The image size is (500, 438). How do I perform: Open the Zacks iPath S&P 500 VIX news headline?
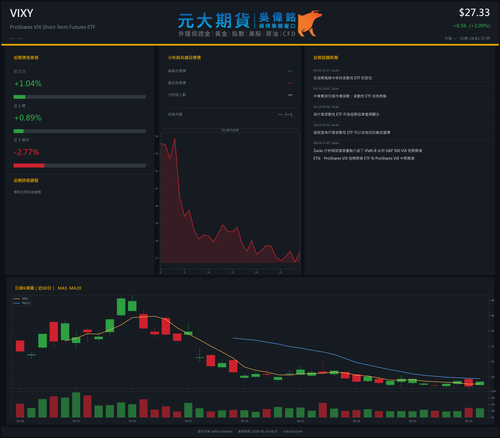point(368,154)
